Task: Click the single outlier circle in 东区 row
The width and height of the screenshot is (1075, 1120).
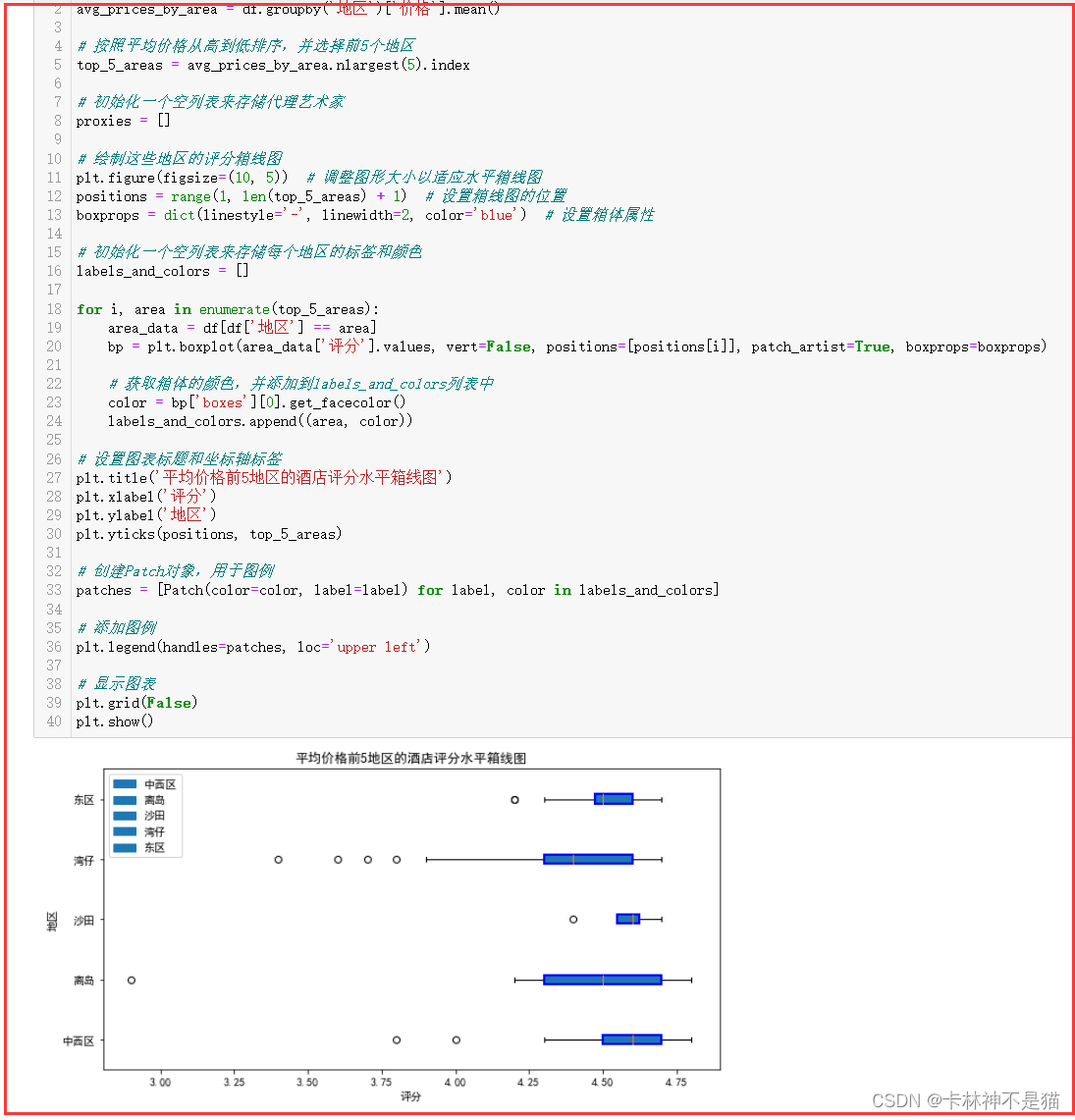Action: click(x=514, y=799)
